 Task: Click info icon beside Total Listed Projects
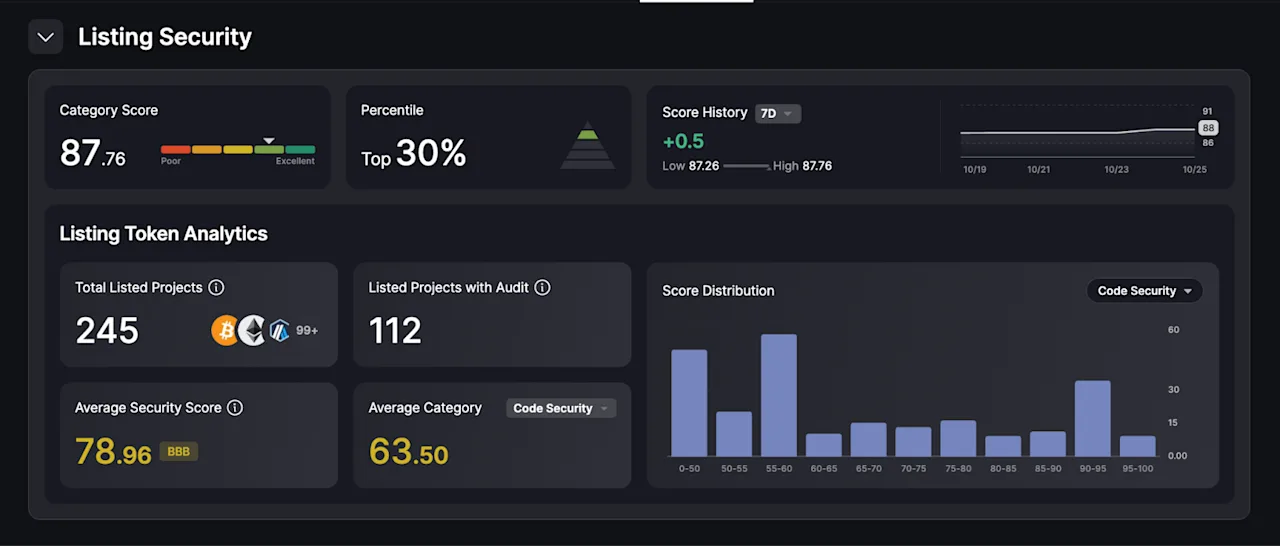coord(216,287)
